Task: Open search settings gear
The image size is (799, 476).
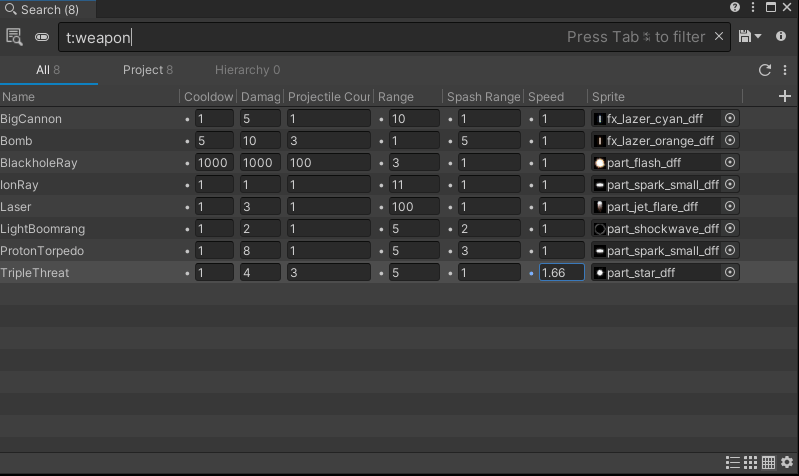Action: click(x=786, y=462)
